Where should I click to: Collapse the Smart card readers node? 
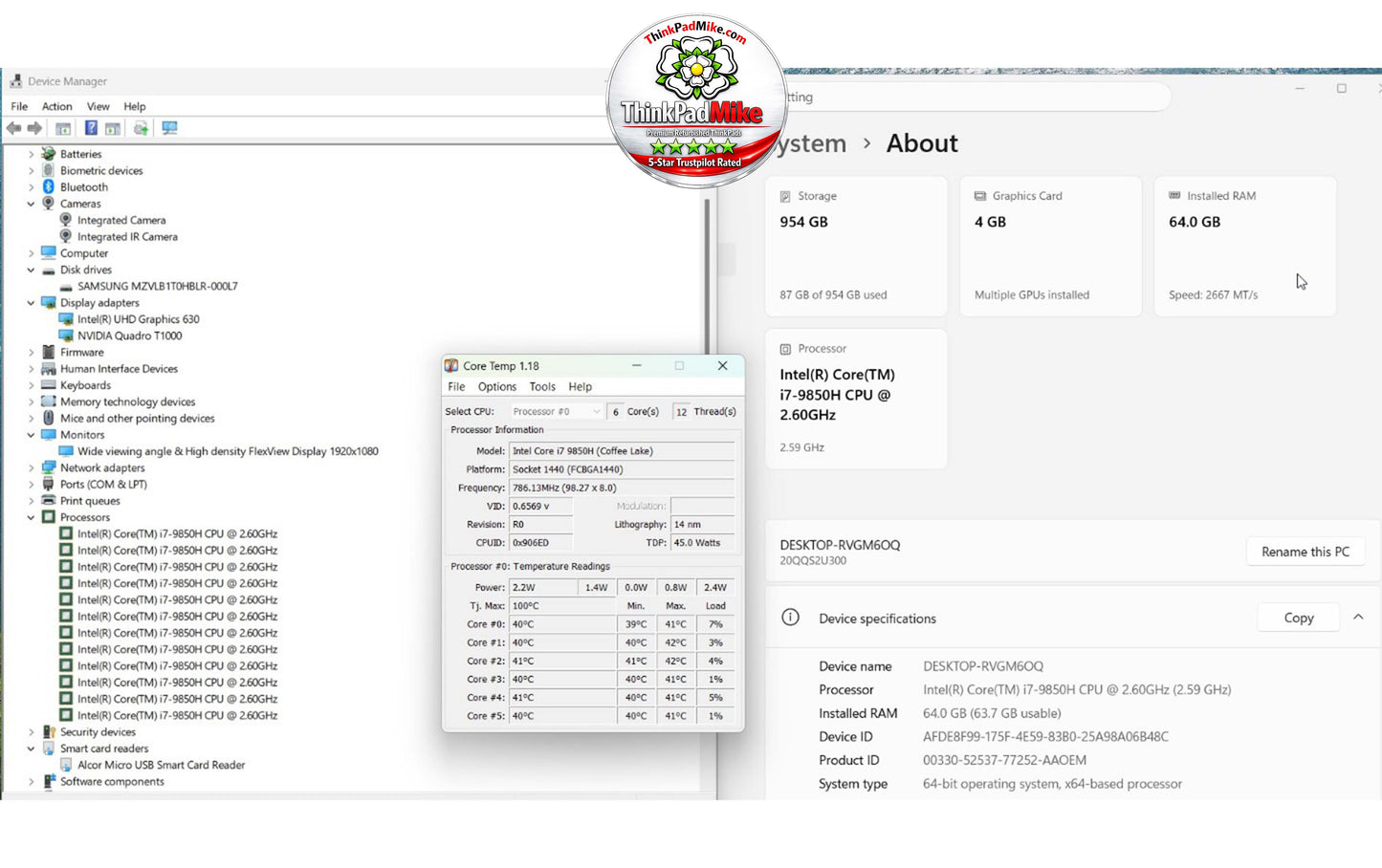[x=31, y=749]
